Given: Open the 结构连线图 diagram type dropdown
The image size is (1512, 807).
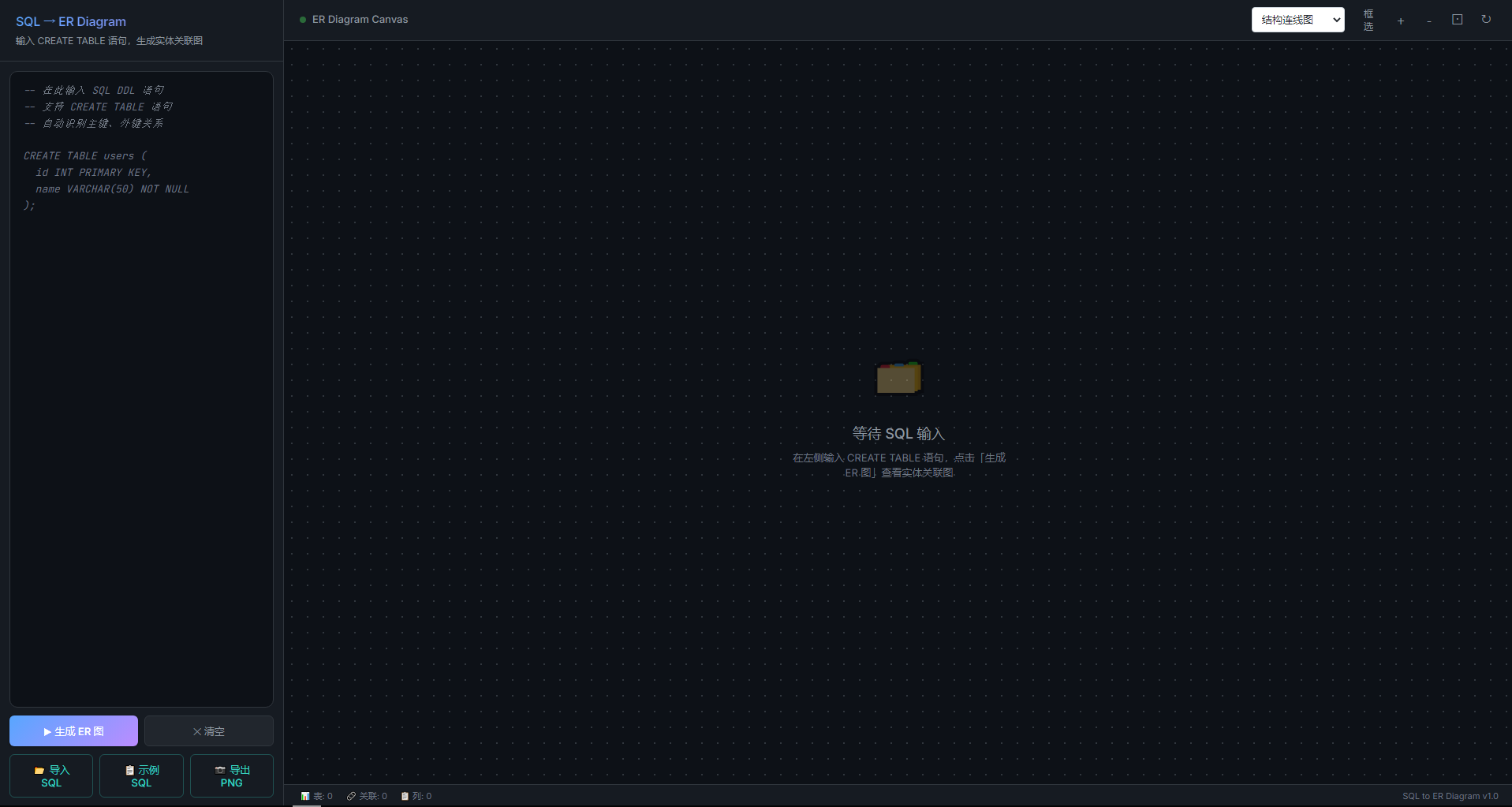Looking at the screenshot, I should coord(1297,20).
